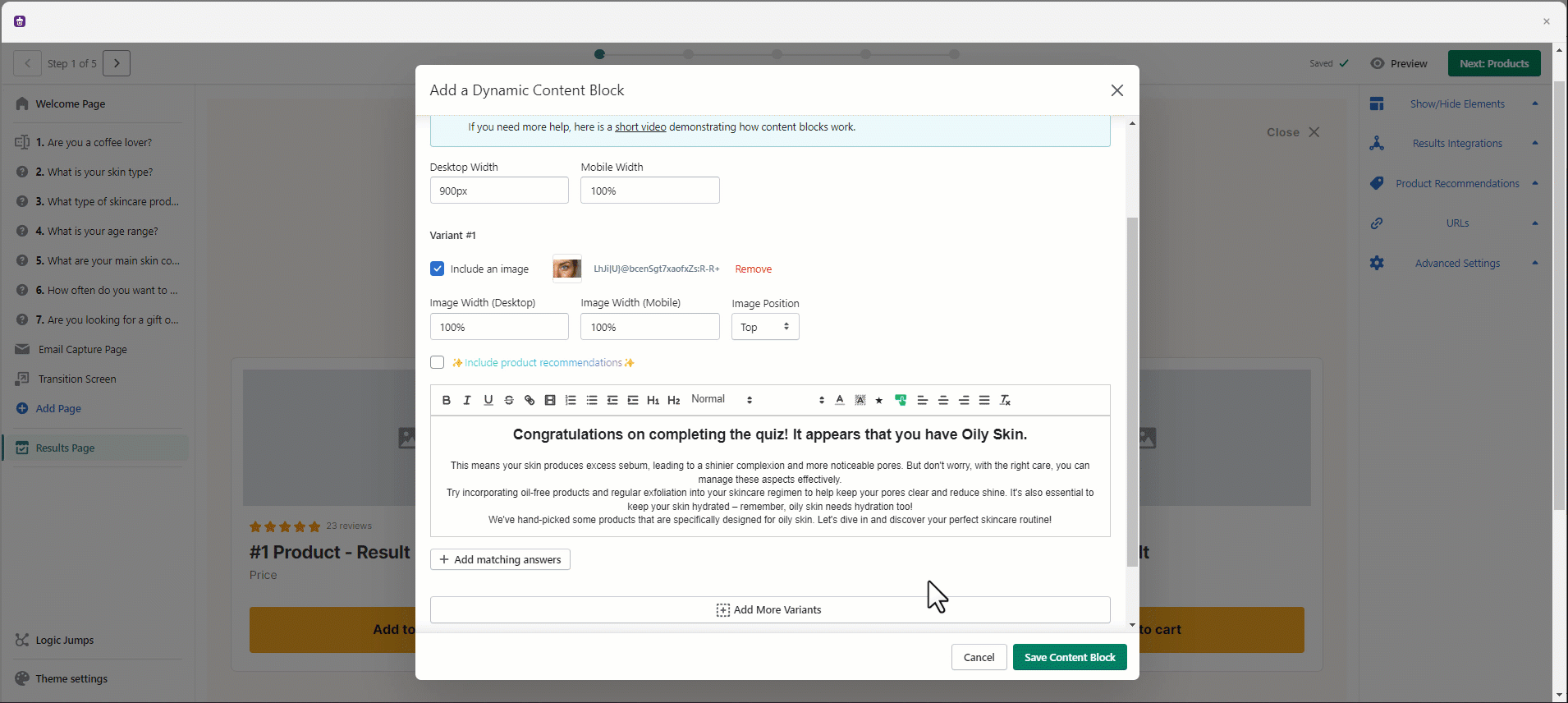Apply underline formatting in the editor

(488, 400)
